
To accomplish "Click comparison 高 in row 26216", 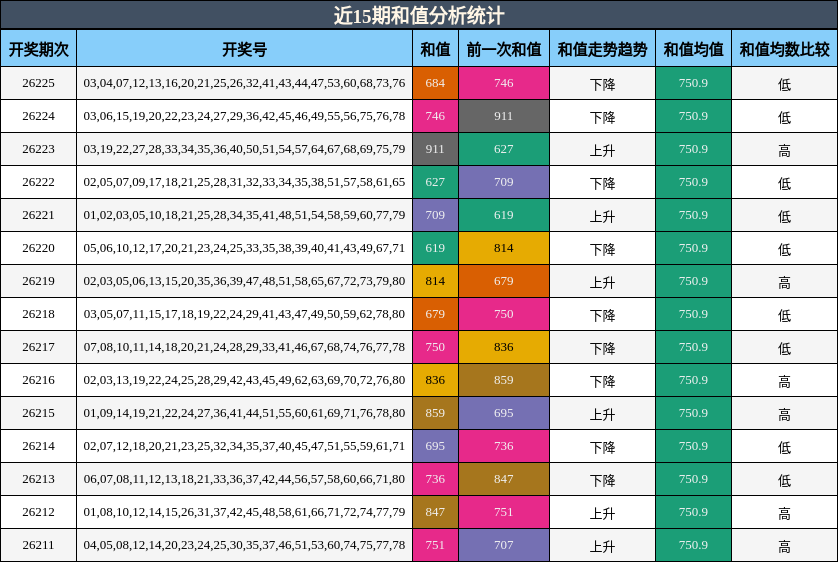I will point(784,381).
